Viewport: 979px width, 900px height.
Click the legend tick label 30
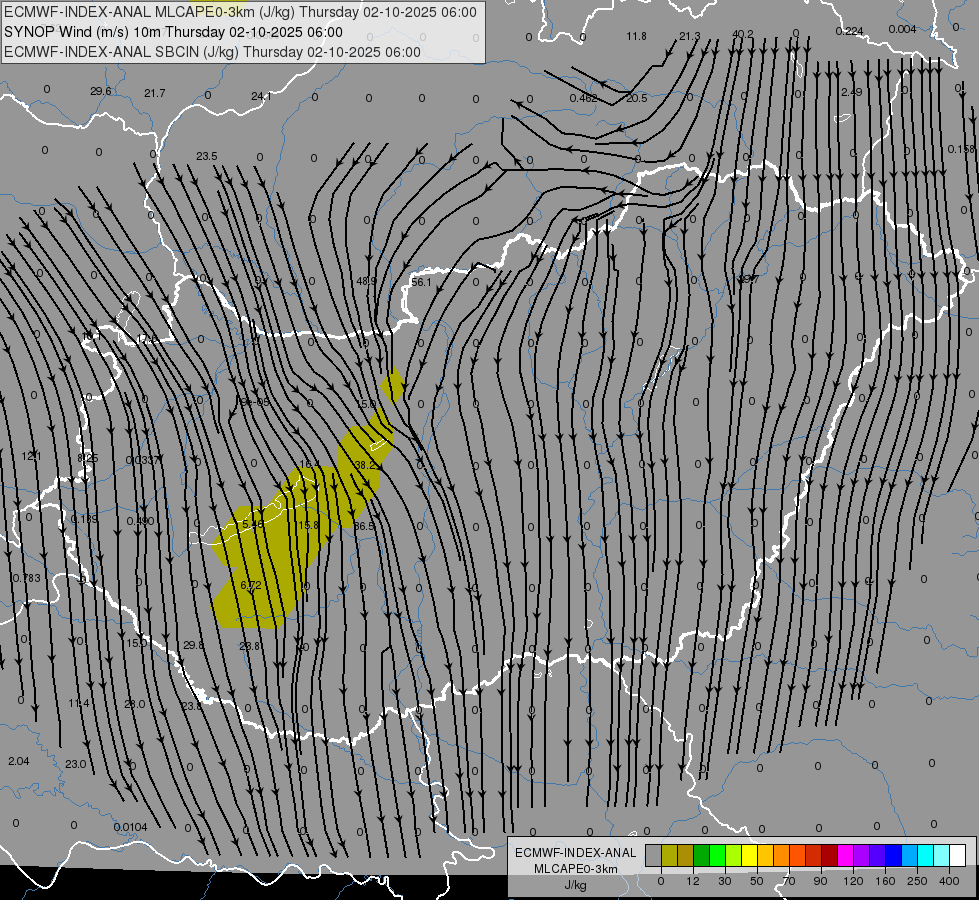pos(724,881)
